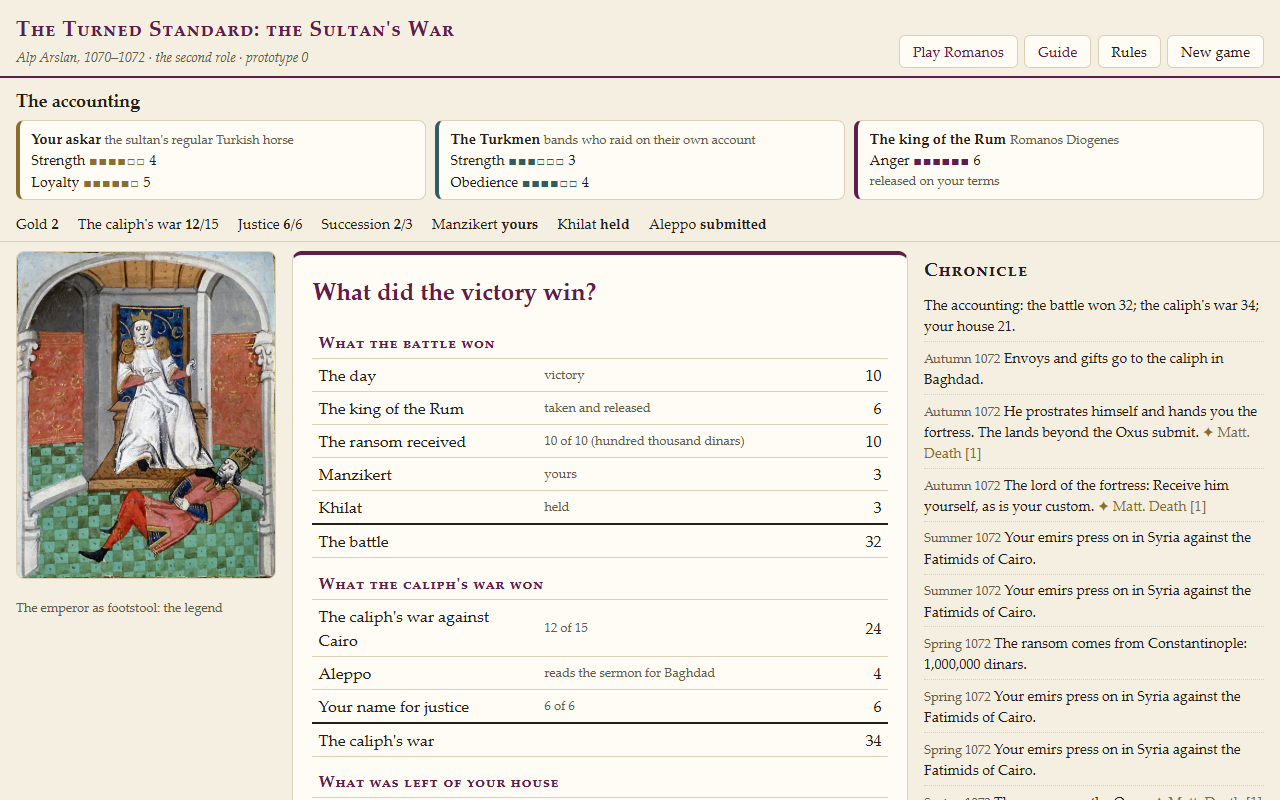The width and height of the screenshot is (1280, 800).
Task: Open the Guide
Action: pyautogui.click(x=1057, y=52)
